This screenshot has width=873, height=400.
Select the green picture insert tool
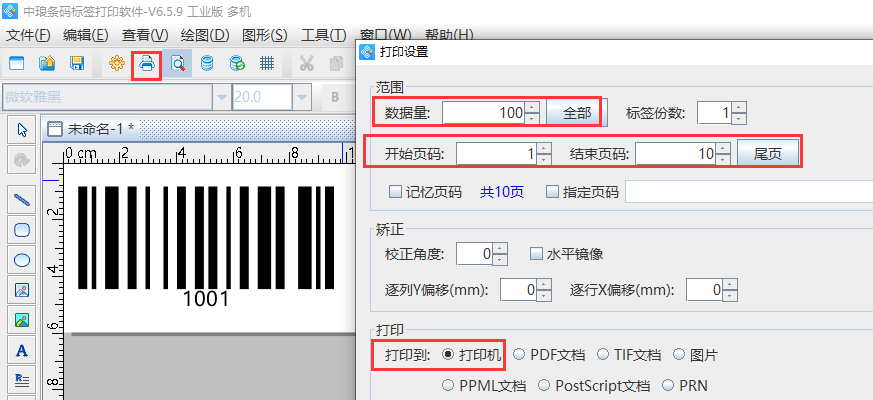click(x=22, y=320)
